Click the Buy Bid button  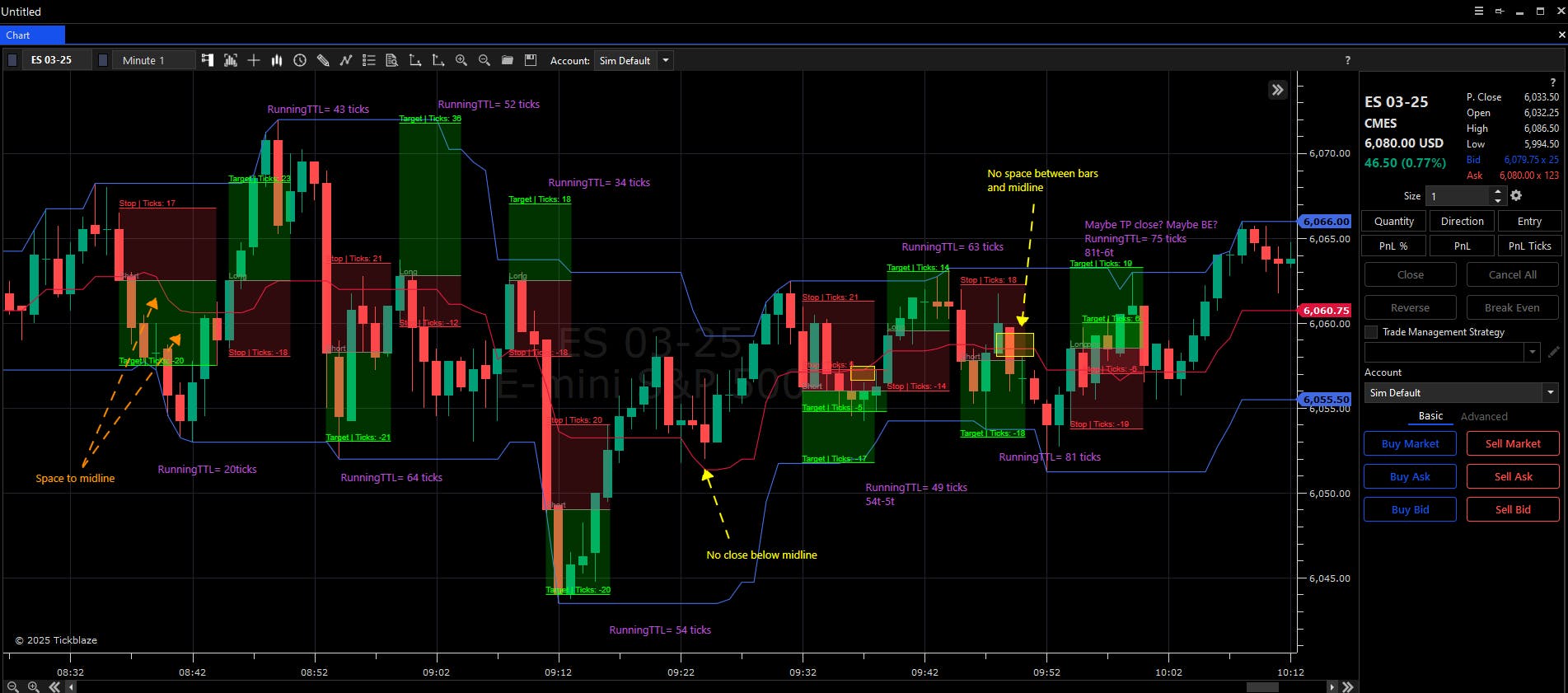tap(1410, 509)
